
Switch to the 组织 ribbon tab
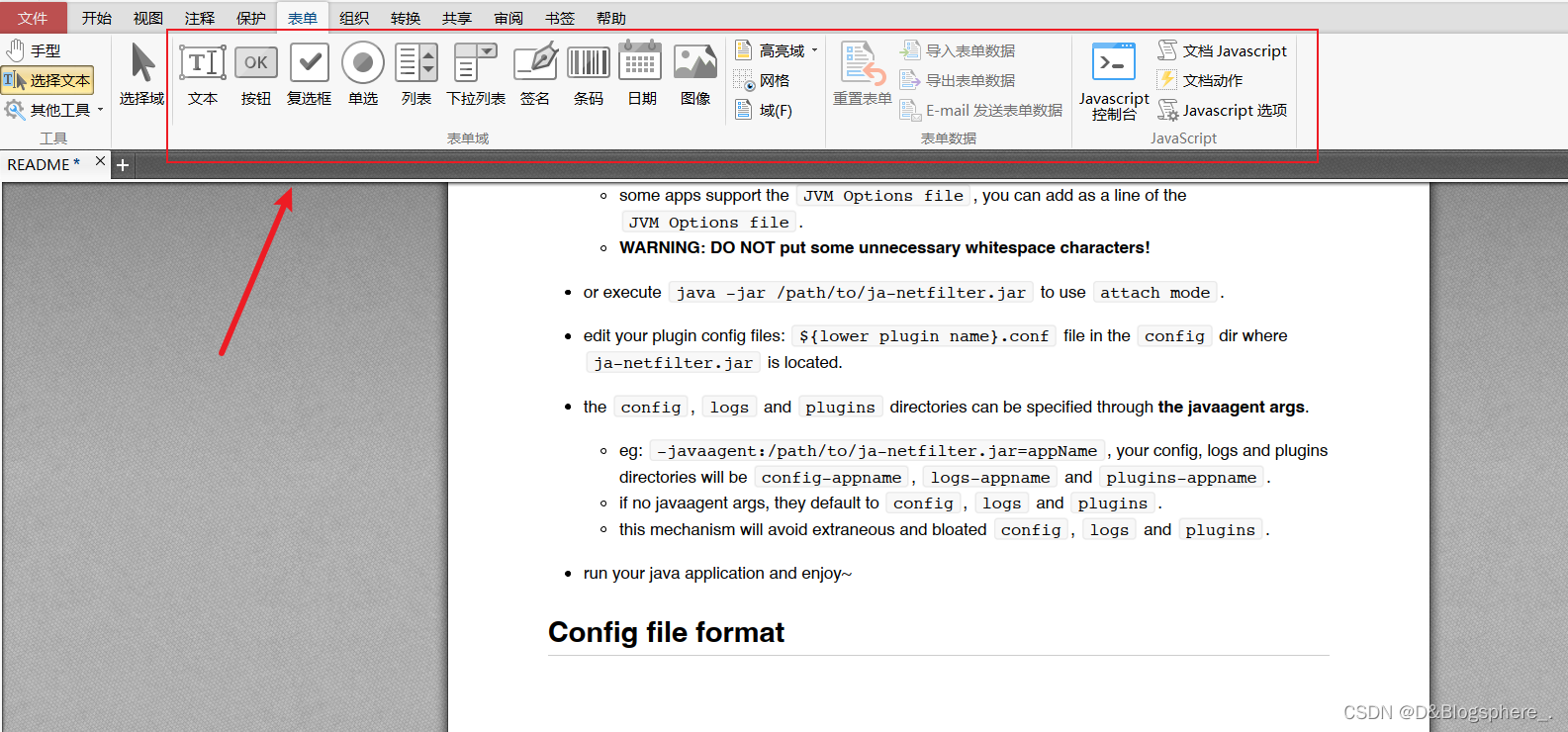point(354,18)
